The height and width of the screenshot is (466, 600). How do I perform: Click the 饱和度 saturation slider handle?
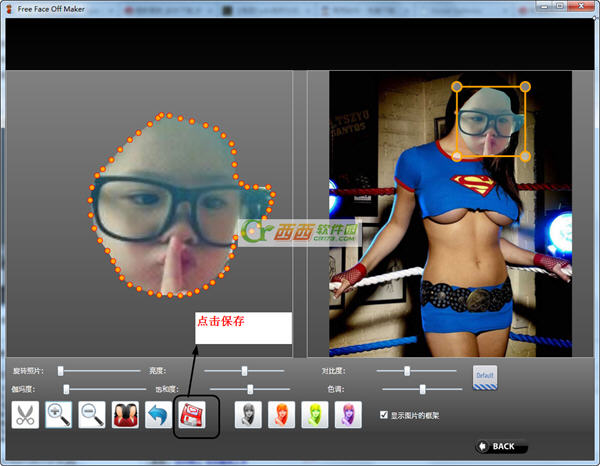click(x=250, y=388)
